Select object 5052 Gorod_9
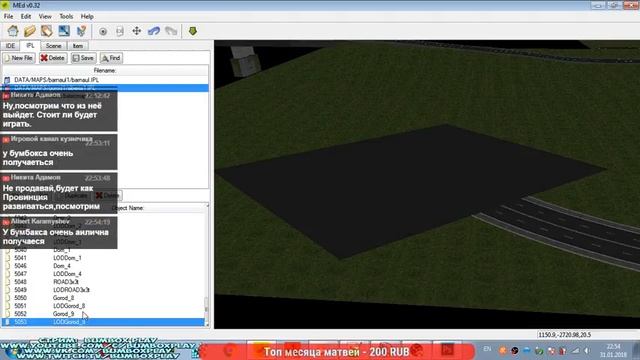The width and height of the screenshot is (640, 360). click(x=103, y=314)
